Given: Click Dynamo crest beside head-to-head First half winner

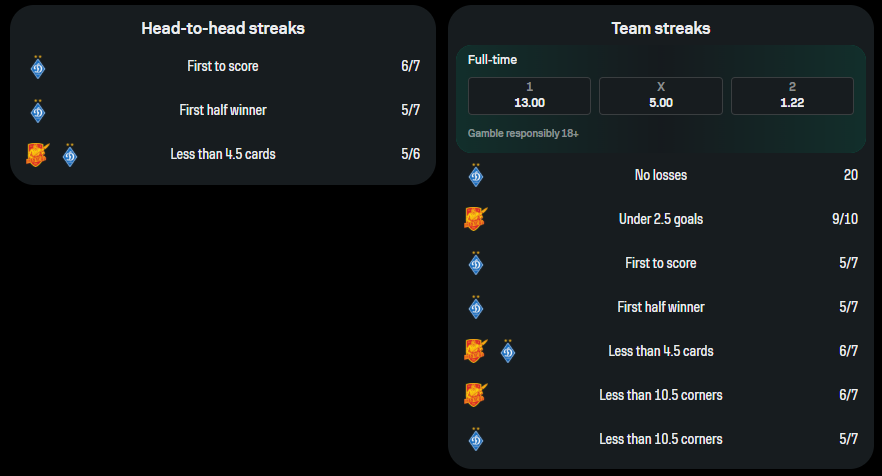Looking at the screenshot, I should pyautogui.click(x=38, y=111).
